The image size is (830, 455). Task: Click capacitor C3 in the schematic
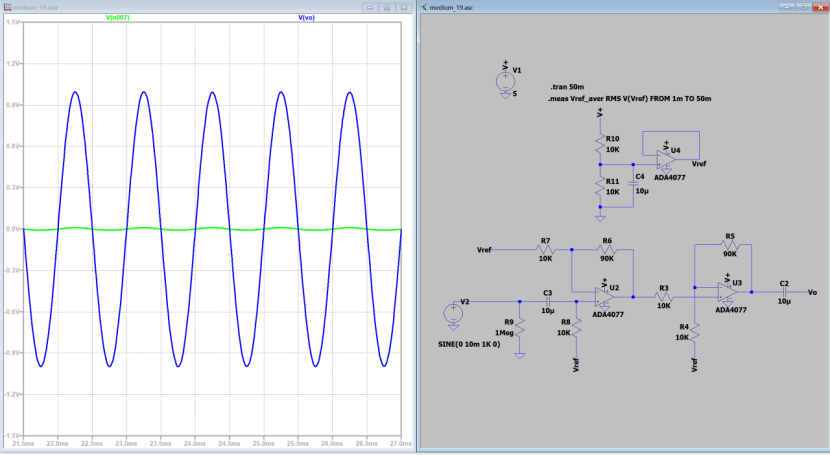tap(547, 300)
